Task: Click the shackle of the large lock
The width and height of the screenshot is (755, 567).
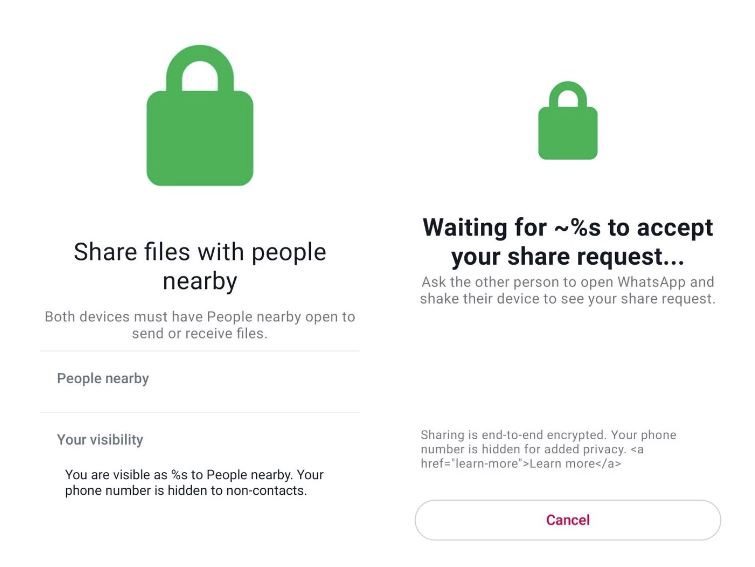Action: [x=200, y=67]
